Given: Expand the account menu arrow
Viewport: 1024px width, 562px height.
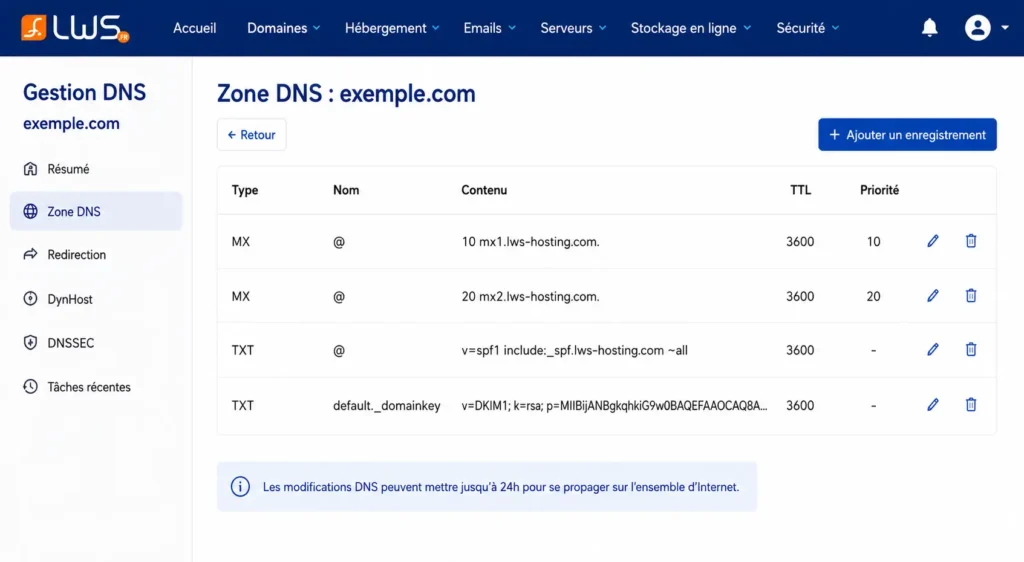Looking at the screenshot, I should tap(1005, 28).
